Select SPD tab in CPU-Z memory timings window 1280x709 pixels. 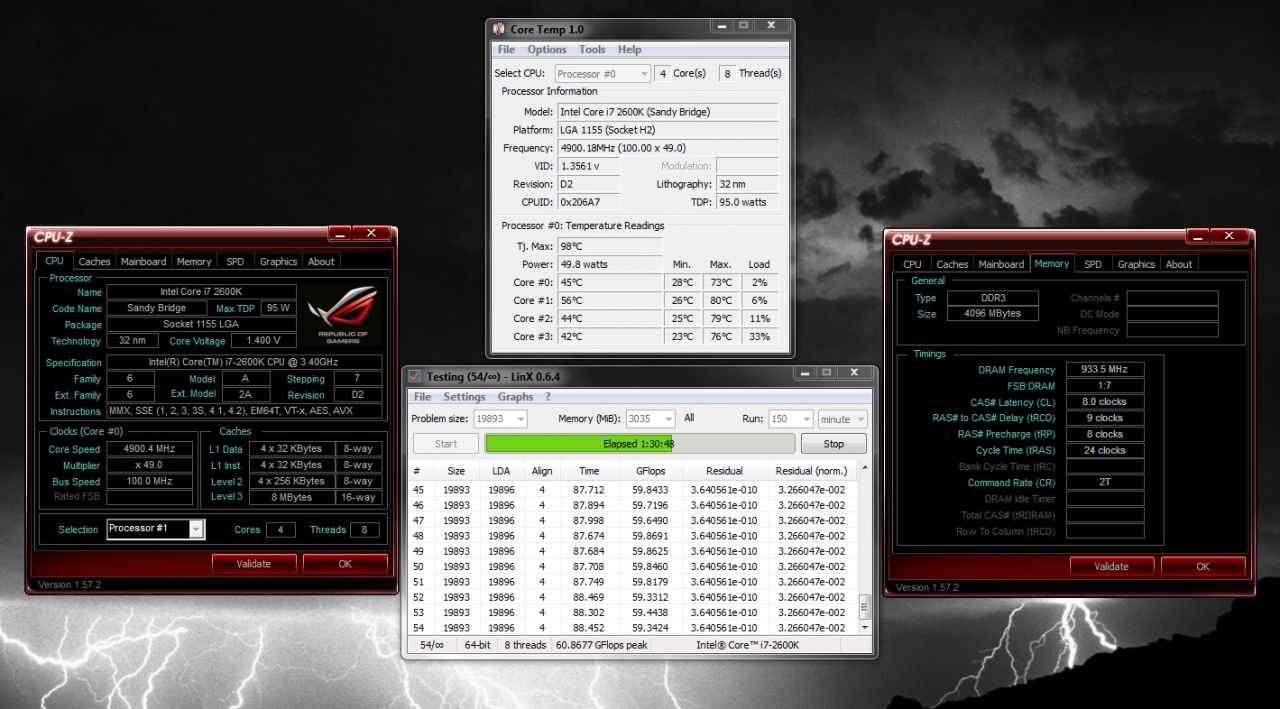[1093, 265]
